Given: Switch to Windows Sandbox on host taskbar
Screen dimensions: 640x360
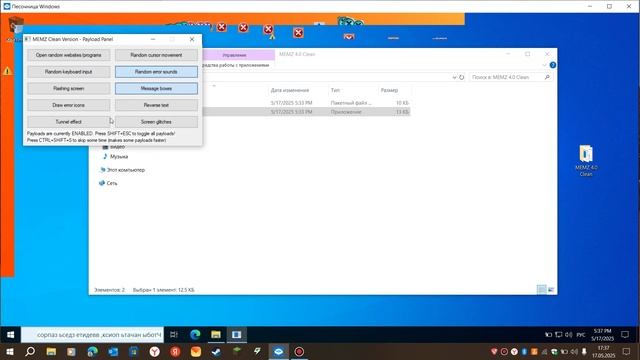Looking at the screenshot, I should [x=278, y=351].
